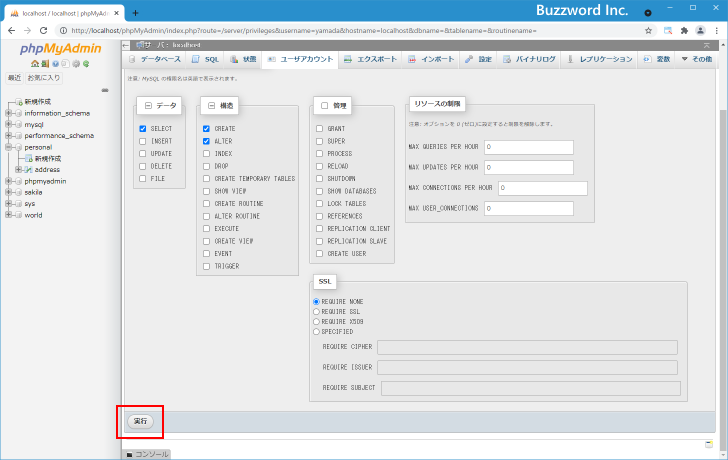Image resolution: width=728 pixels, height=460 pixels.
Task: Bookmark this page with the star icon
Action: pos(648,31)
